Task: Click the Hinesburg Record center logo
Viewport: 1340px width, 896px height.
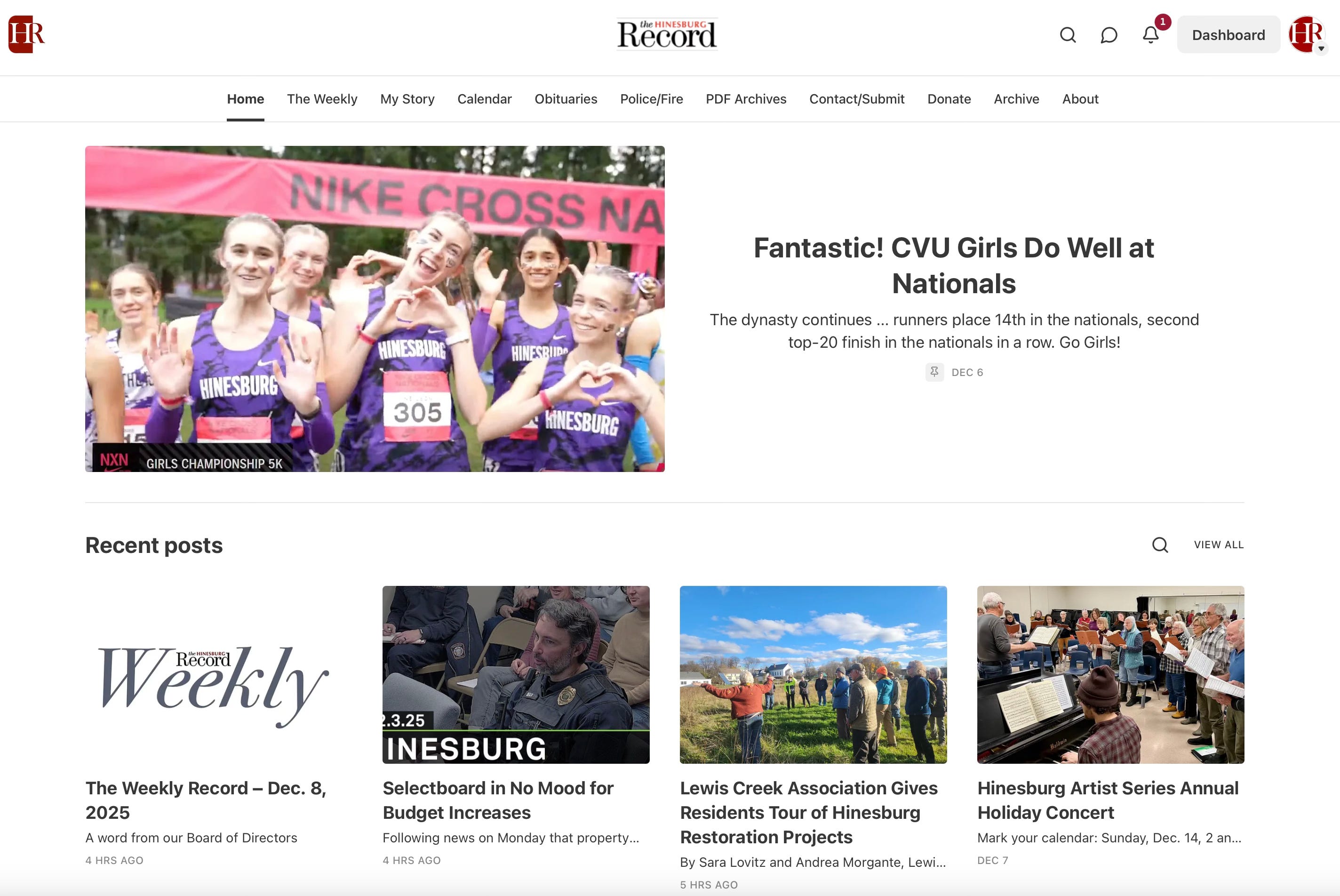Action: (x=667, y=34)
